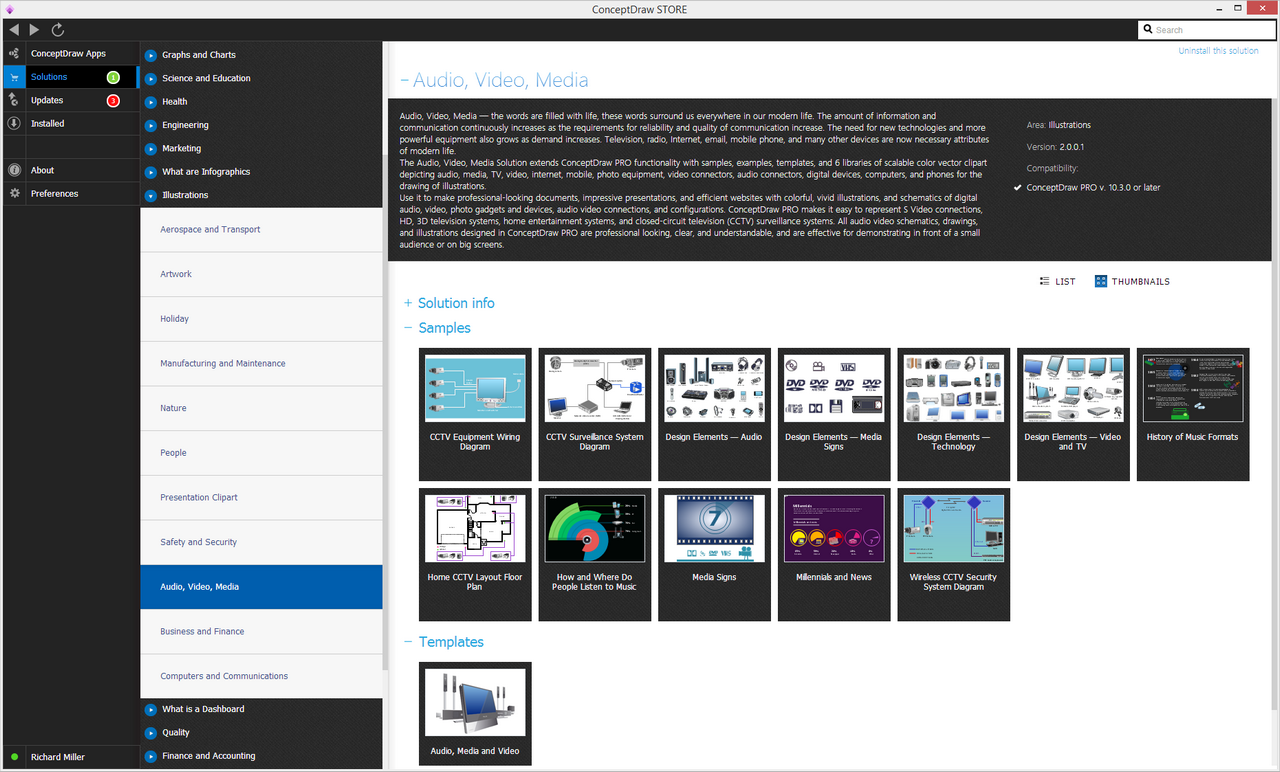Expand the Graphs and Charts category
The height and width of the screenshot is (772, 1280).
(151, 55)
